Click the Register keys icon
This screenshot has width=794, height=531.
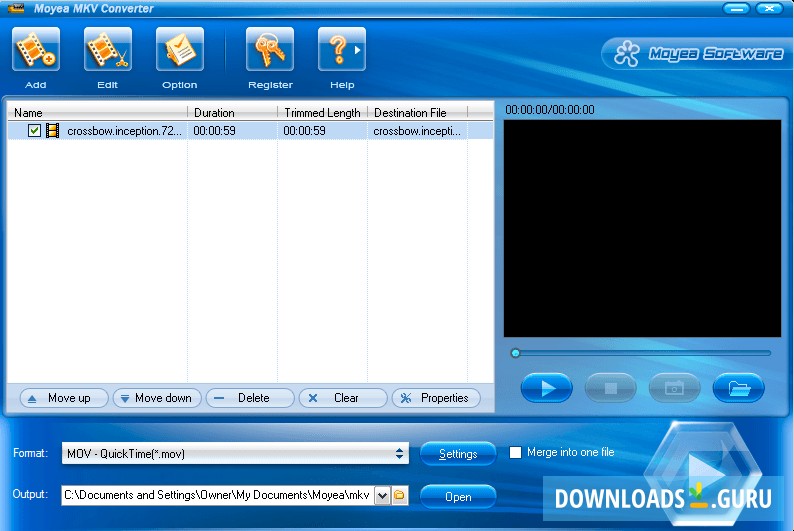270,49
